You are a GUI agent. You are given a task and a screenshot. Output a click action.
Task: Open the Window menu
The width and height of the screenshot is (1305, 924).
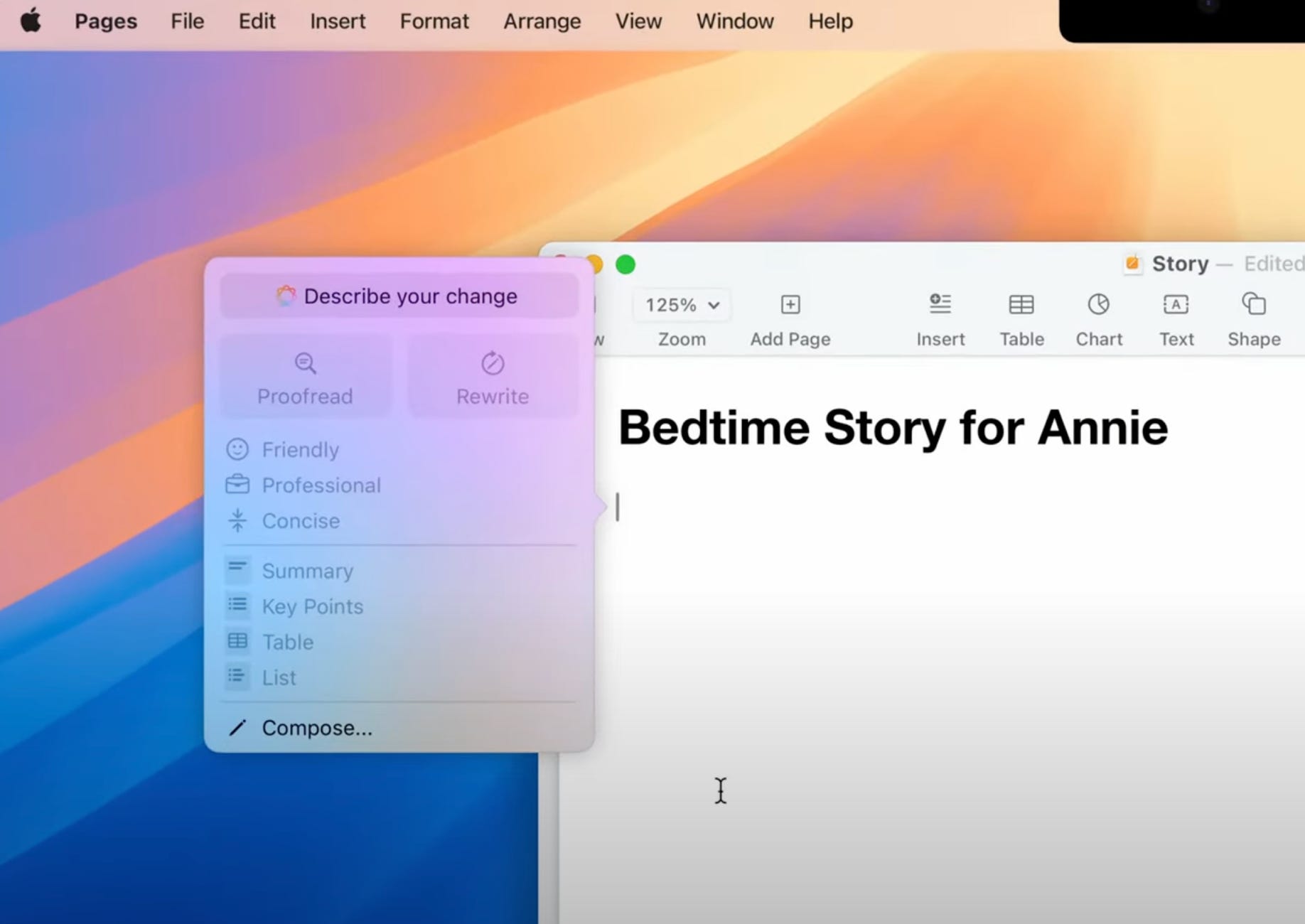click(x=735, y=21)
